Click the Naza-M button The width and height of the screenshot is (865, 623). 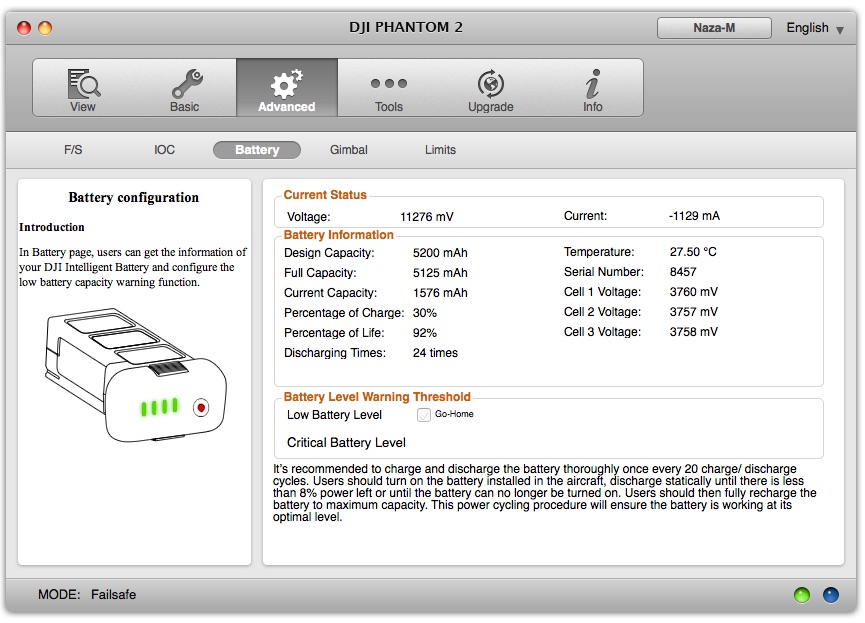[714, 28]
